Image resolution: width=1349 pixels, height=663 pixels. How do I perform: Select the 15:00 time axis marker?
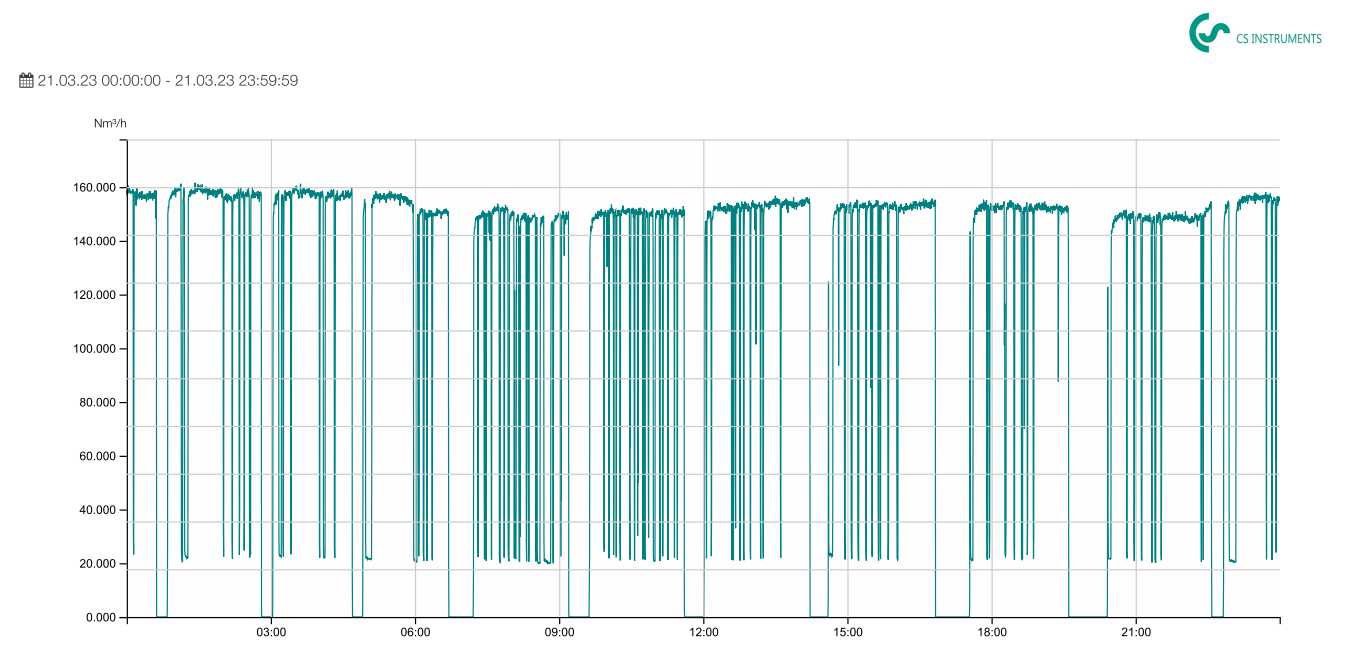(x=848, y=633)
